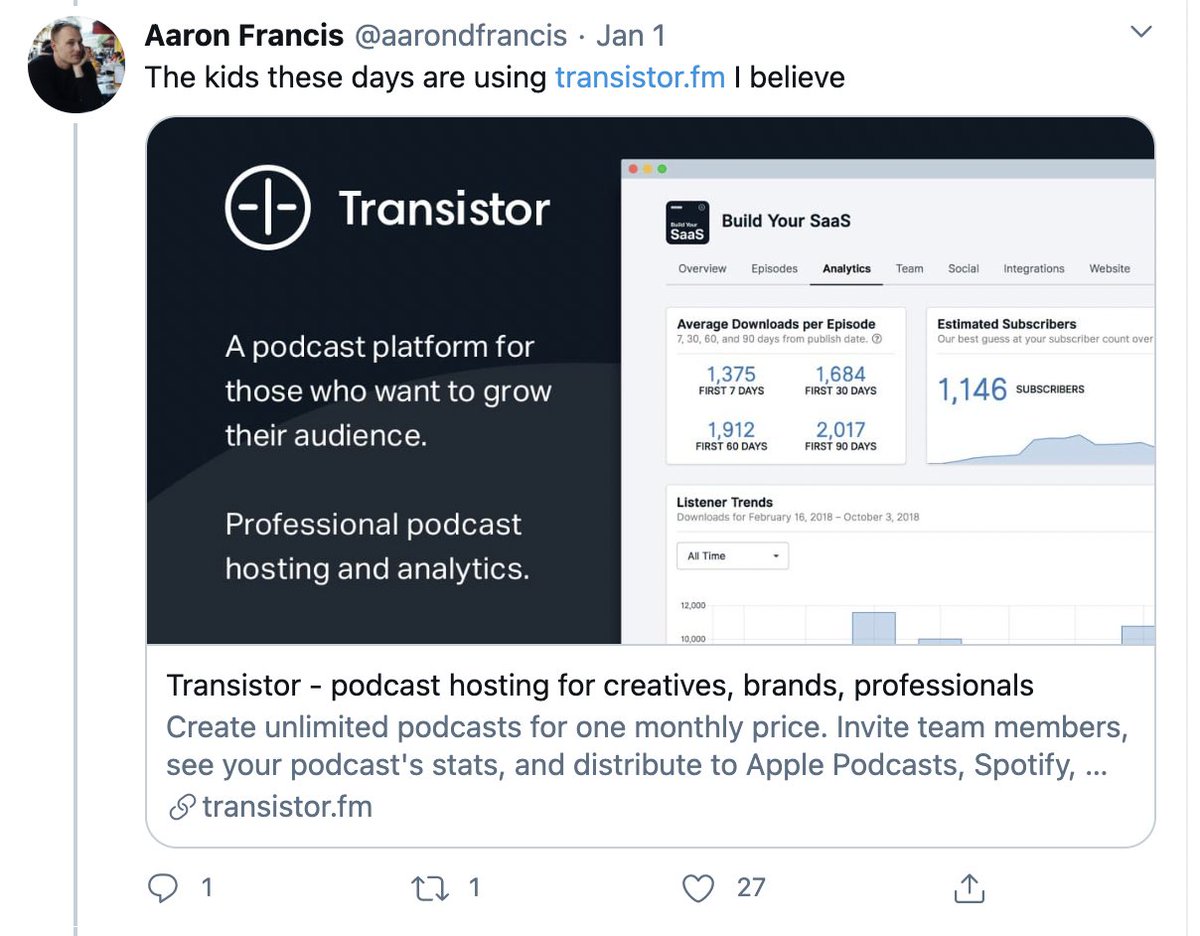Switch to the Episodes tab
This screenshot has height=936, width=1200.
tap(774, 269)
